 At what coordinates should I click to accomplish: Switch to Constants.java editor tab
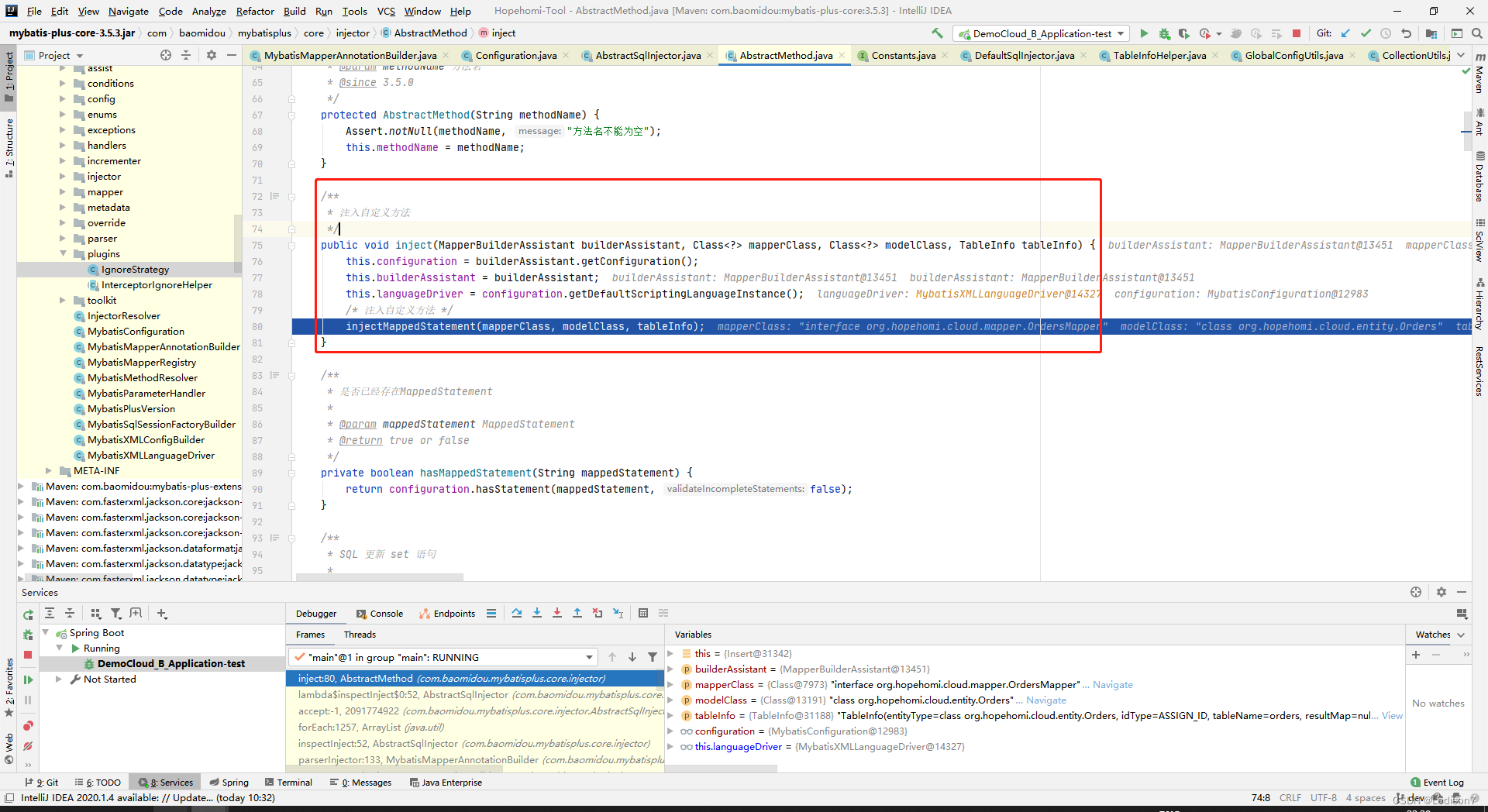(904, 55)
